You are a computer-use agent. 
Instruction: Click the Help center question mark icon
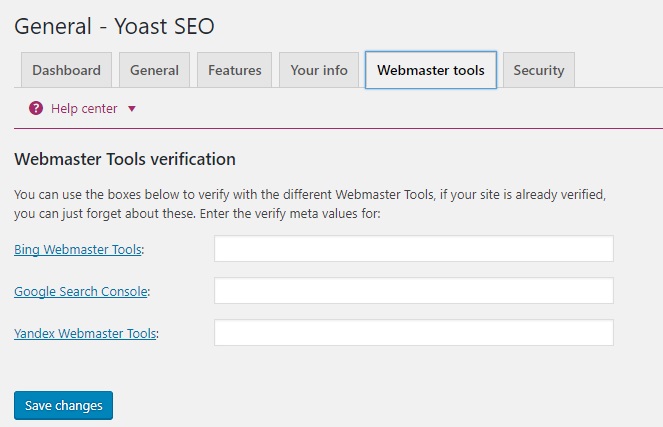(x=36, y=108)
